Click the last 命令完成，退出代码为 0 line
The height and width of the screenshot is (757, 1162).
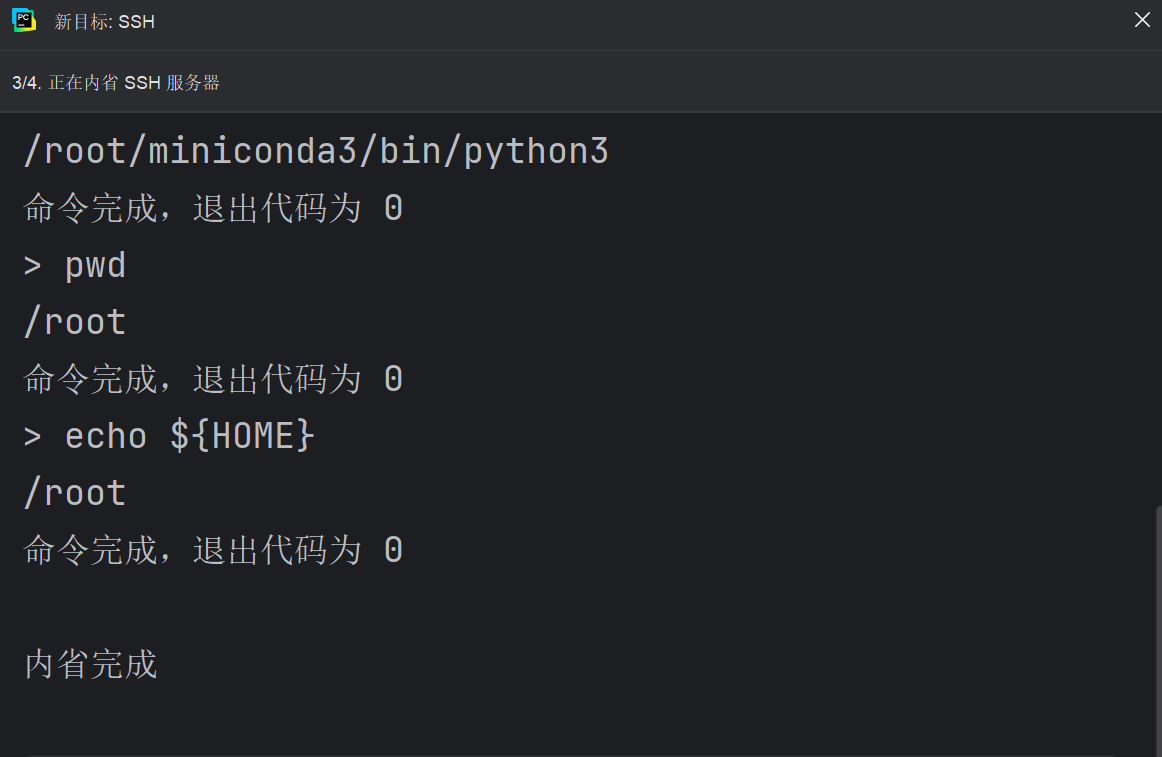click(x=213, y=551)
